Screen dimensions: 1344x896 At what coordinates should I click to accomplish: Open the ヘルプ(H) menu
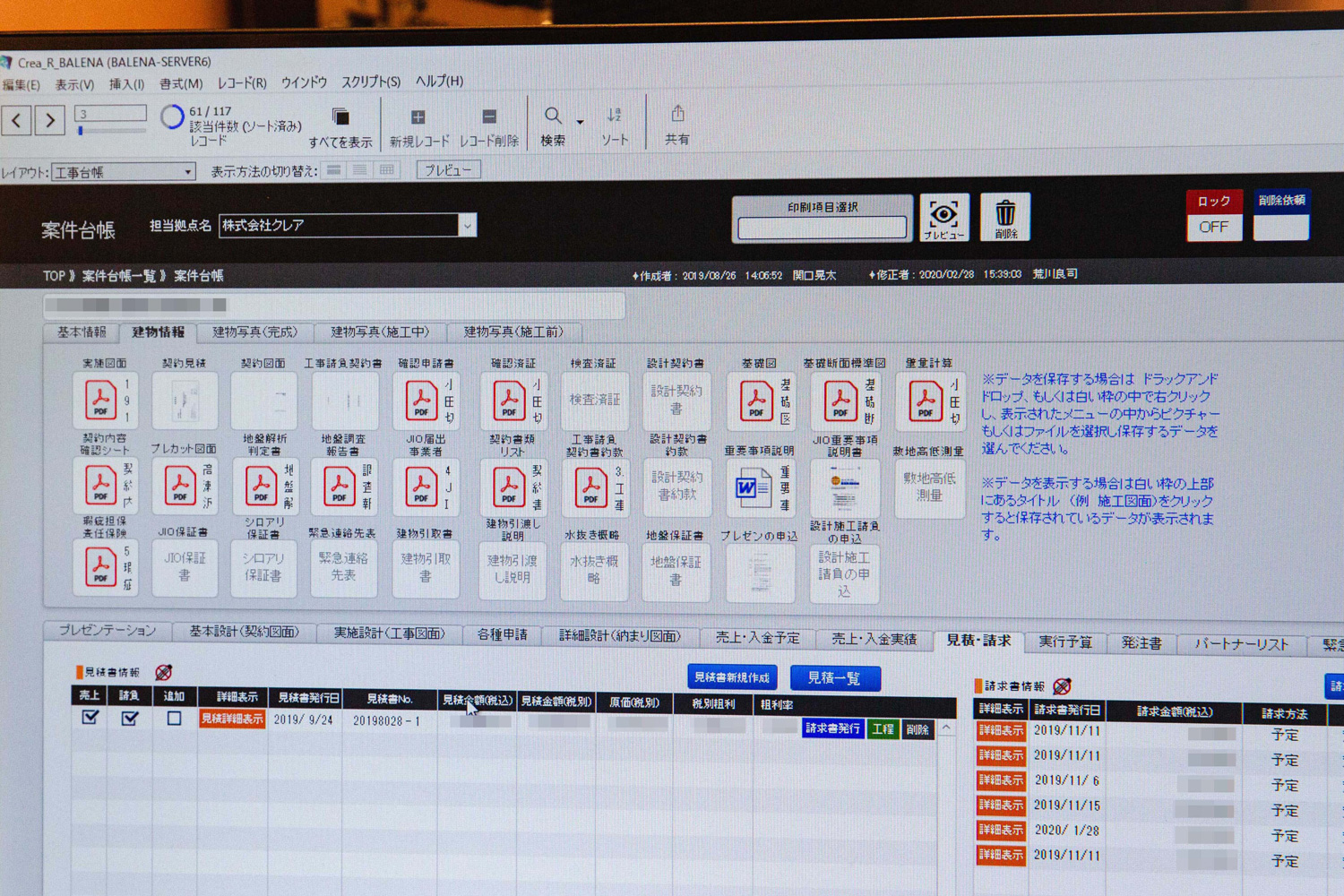click(439, 81)
